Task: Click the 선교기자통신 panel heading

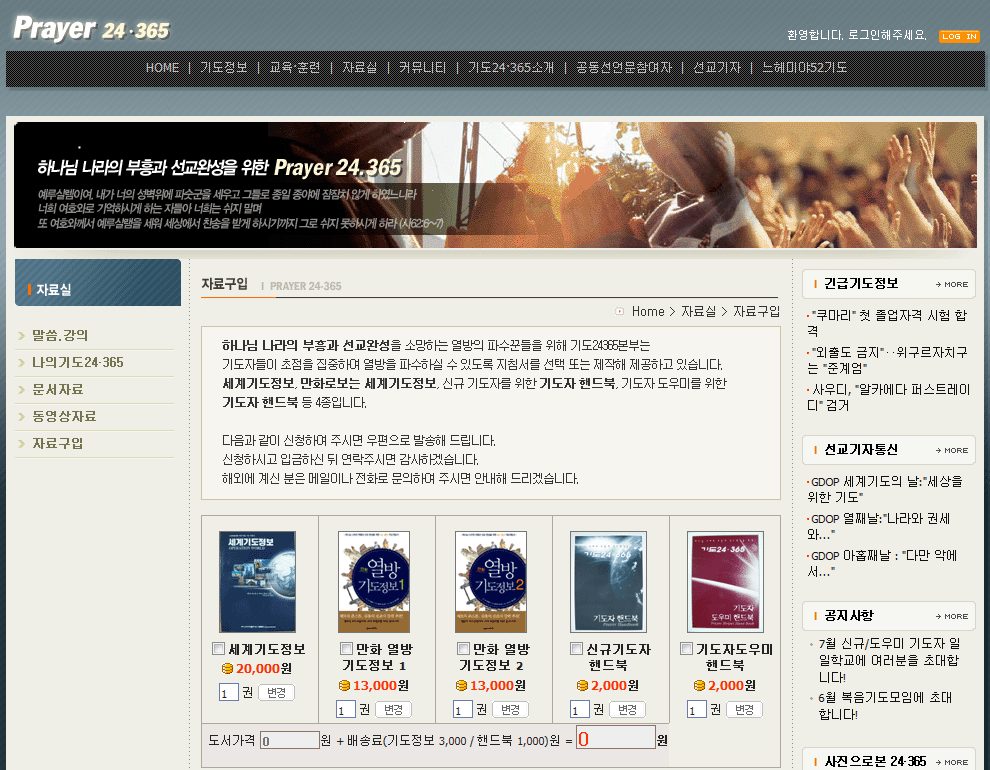Action: tap(861, 449)
